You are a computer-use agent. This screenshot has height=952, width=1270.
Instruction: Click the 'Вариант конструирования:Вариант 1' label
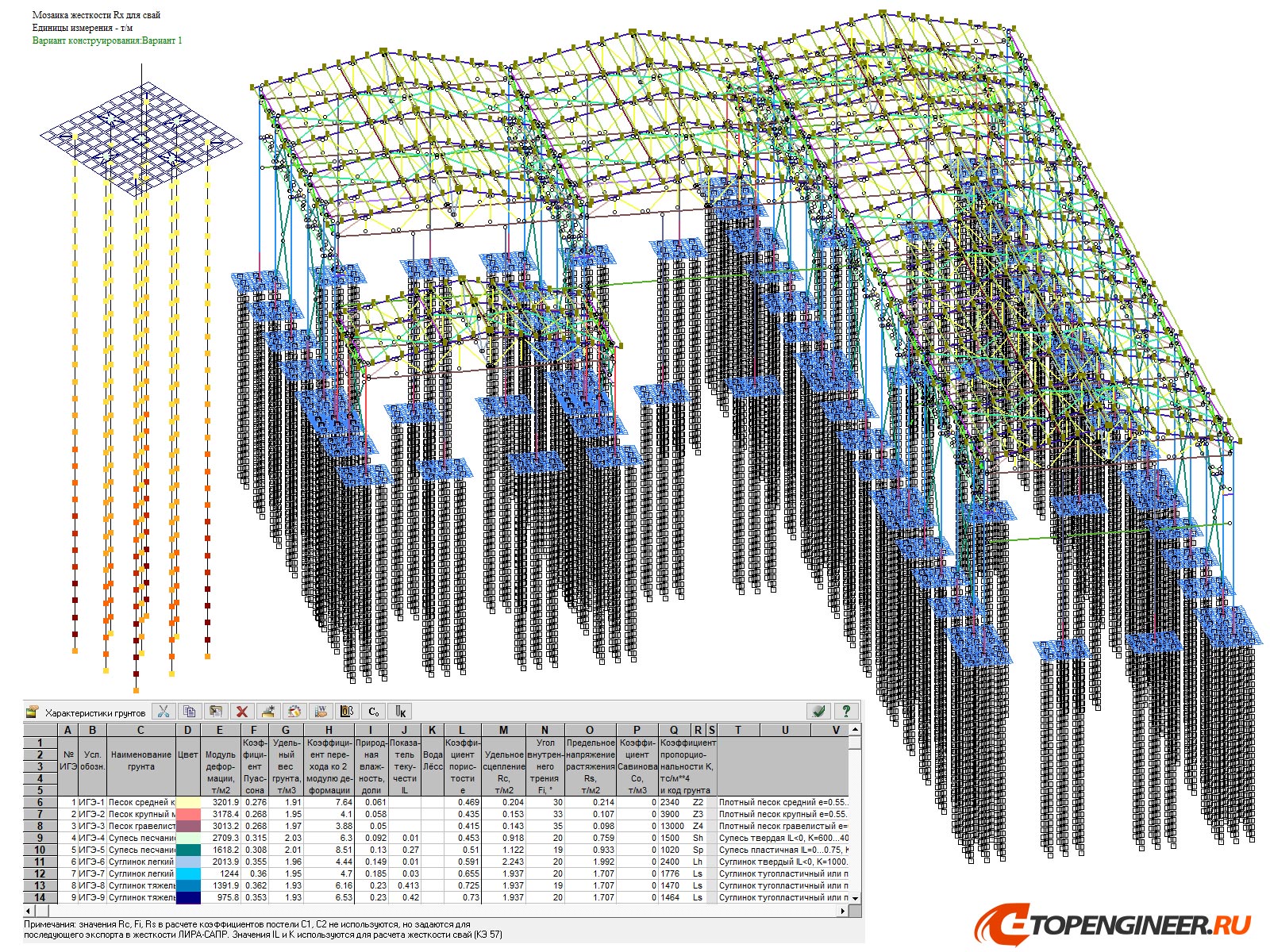point(107,40)
